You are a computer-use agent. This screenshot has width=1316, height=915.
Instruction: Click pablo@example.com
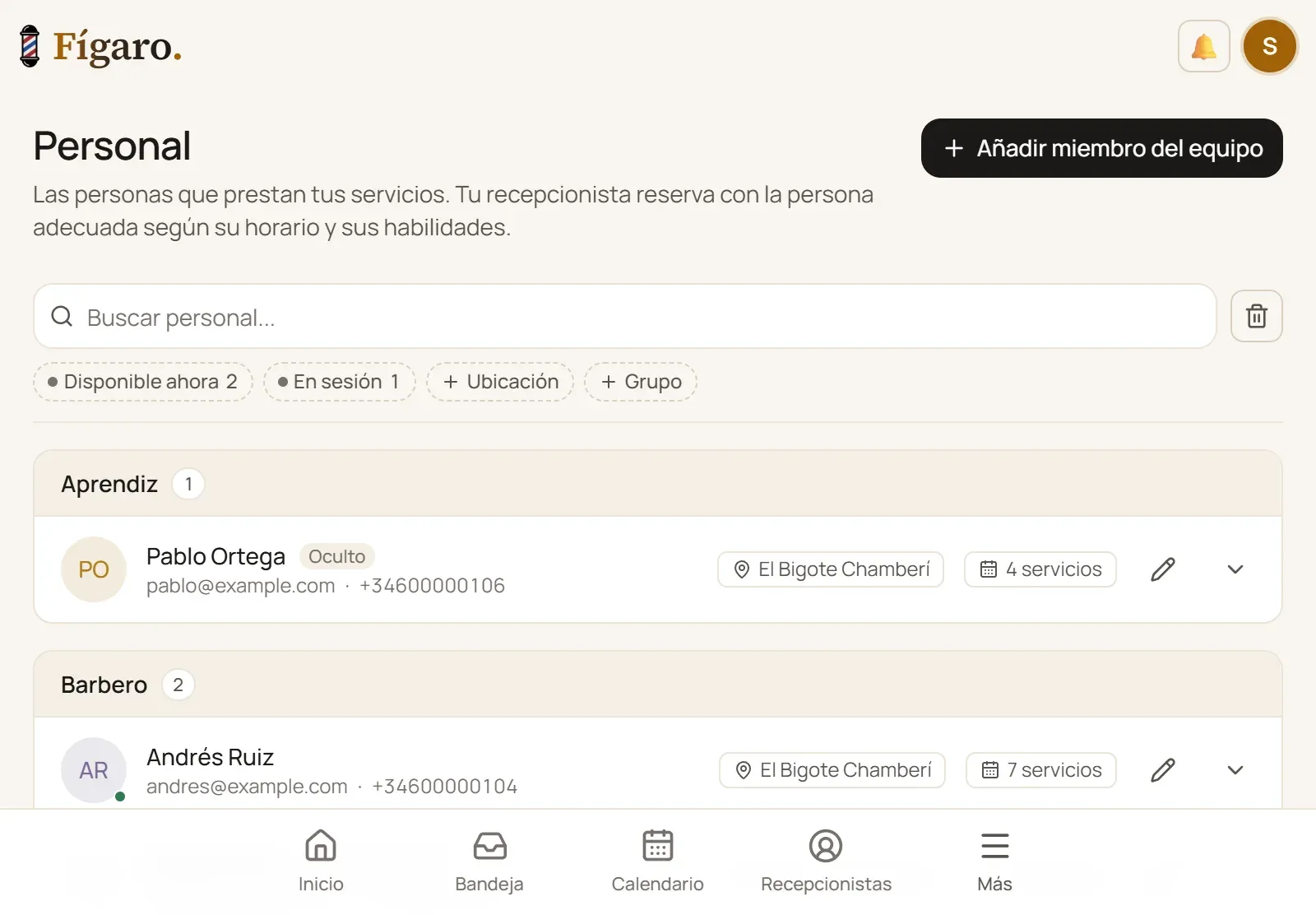click(241, 586)
